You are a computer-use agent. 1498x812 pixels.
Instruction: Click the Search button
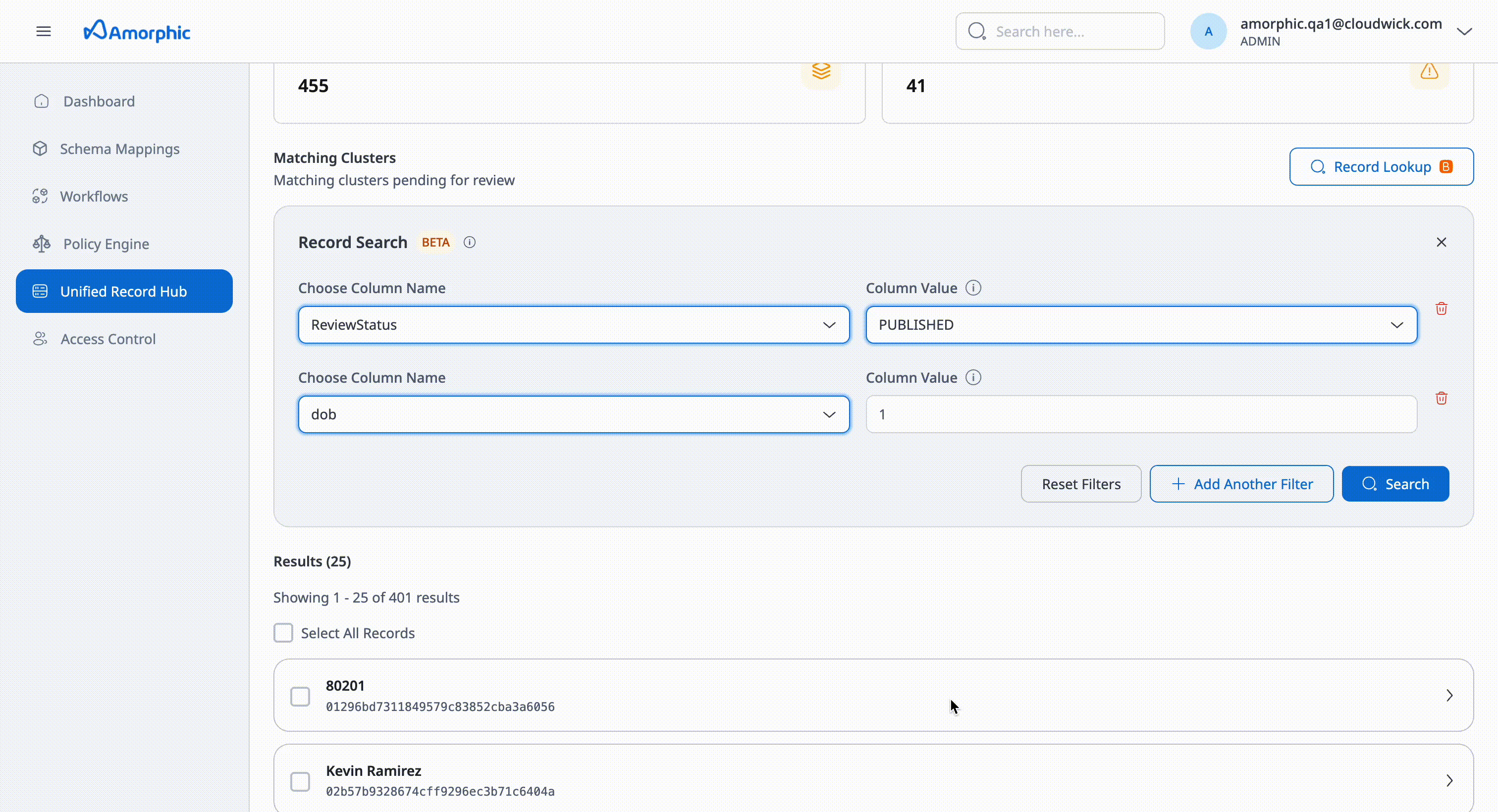[1395, 484]
